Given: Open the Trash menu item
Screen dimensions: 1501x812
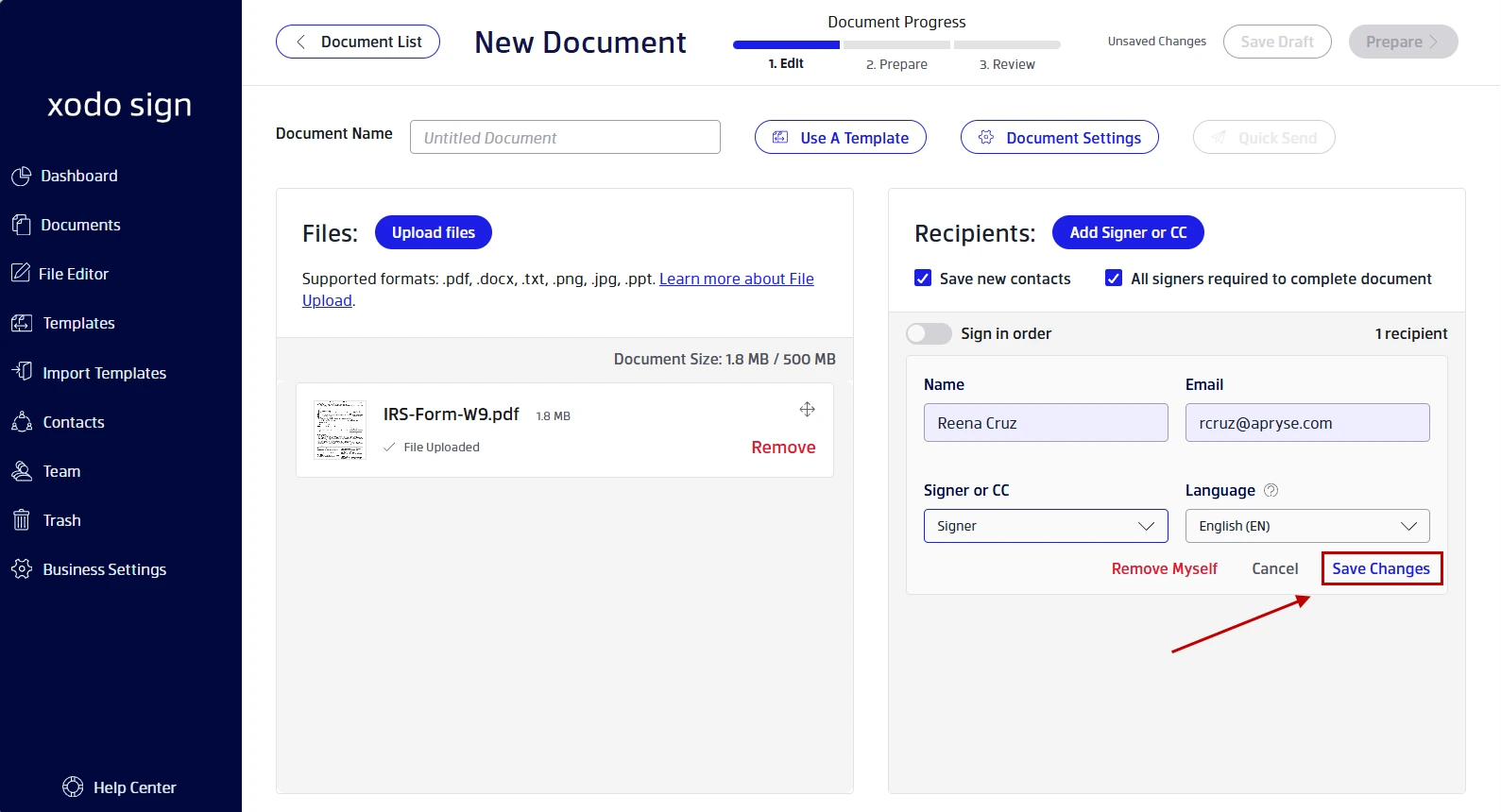Looking at the screenshot, I should pyautogui.click(x=61, y=520).
